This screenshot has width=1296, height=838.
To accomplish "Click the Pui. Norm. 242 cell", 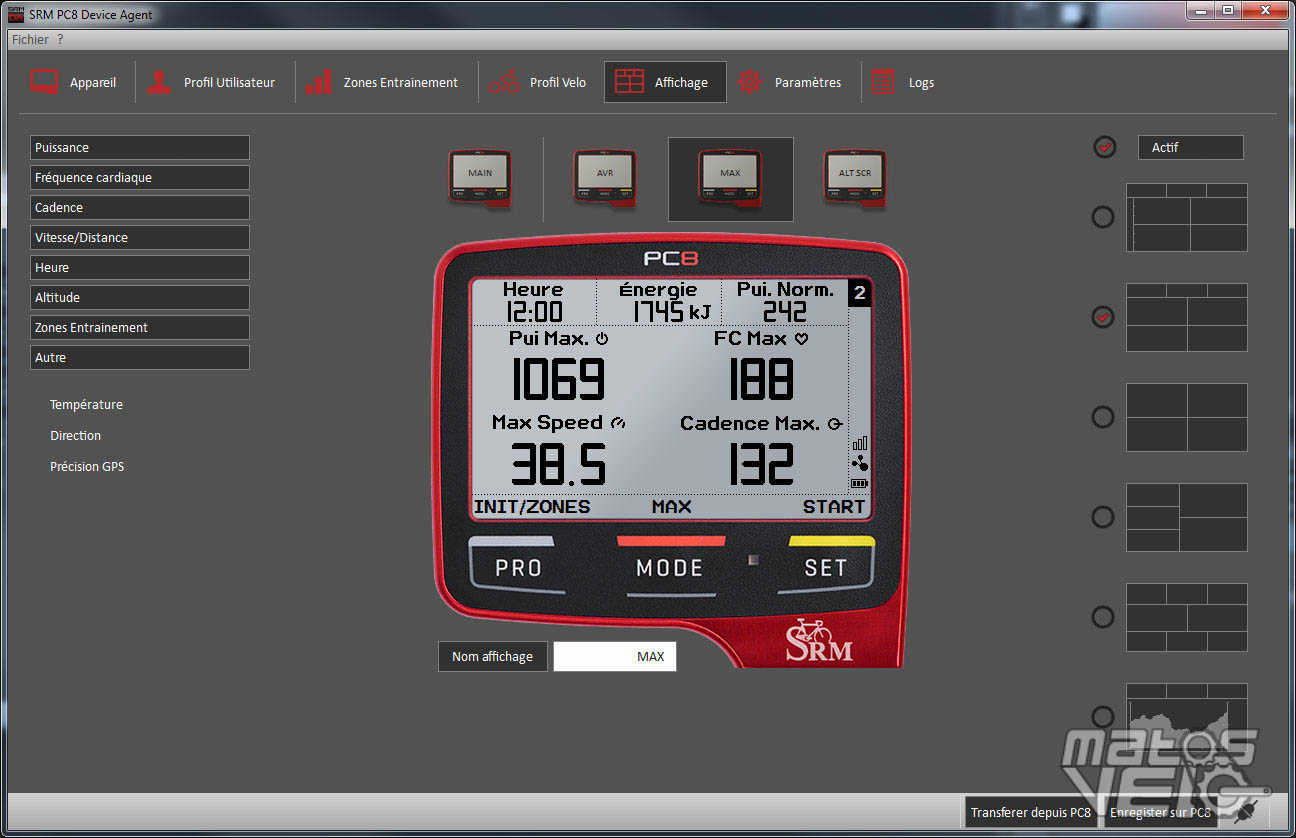I will pos(785,301).
